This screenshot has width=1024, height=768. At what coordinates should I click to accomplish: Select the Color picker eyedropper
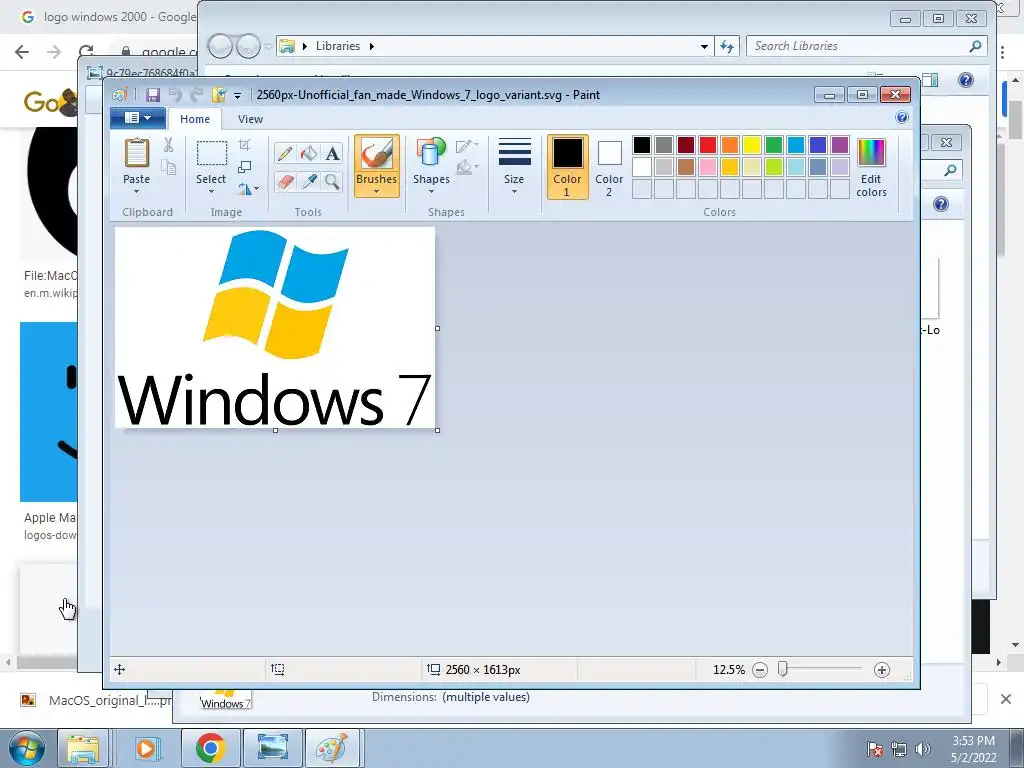(x=308, y=181)
